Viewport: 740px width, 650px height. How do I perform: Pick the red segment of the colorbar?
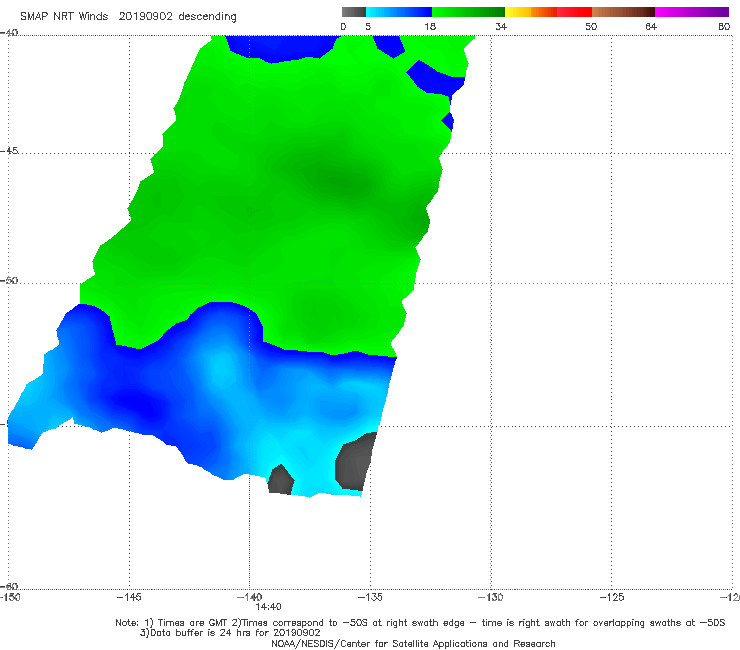click(574, 12)
